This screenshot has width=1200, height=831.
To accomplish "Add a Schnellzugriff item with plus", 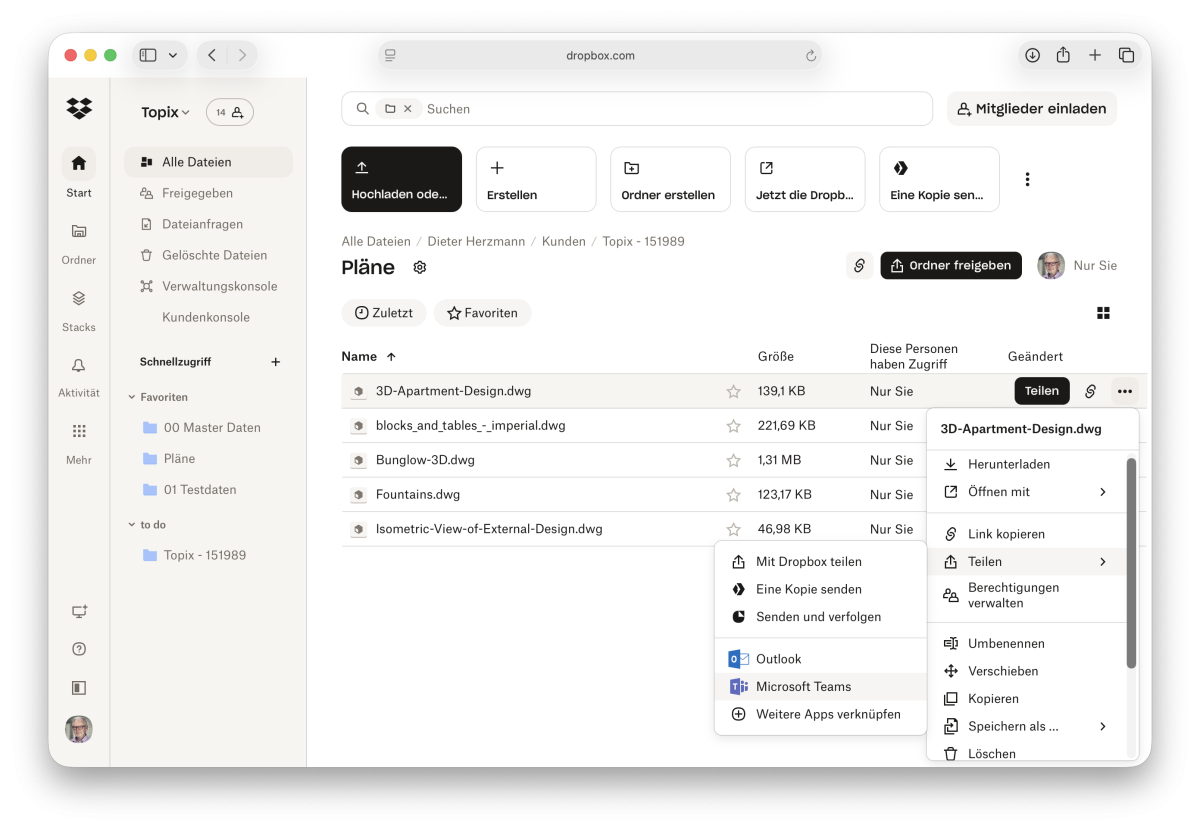I will coord(276,362).
